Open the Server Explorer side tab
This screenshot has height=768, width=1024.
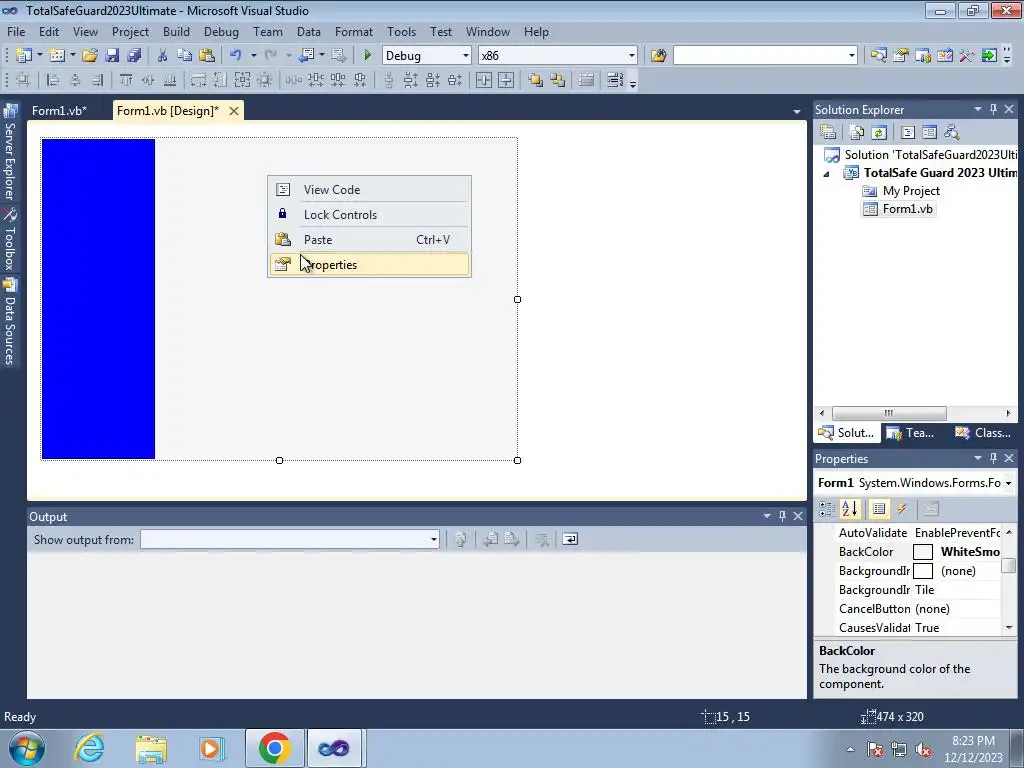point(10,153)
